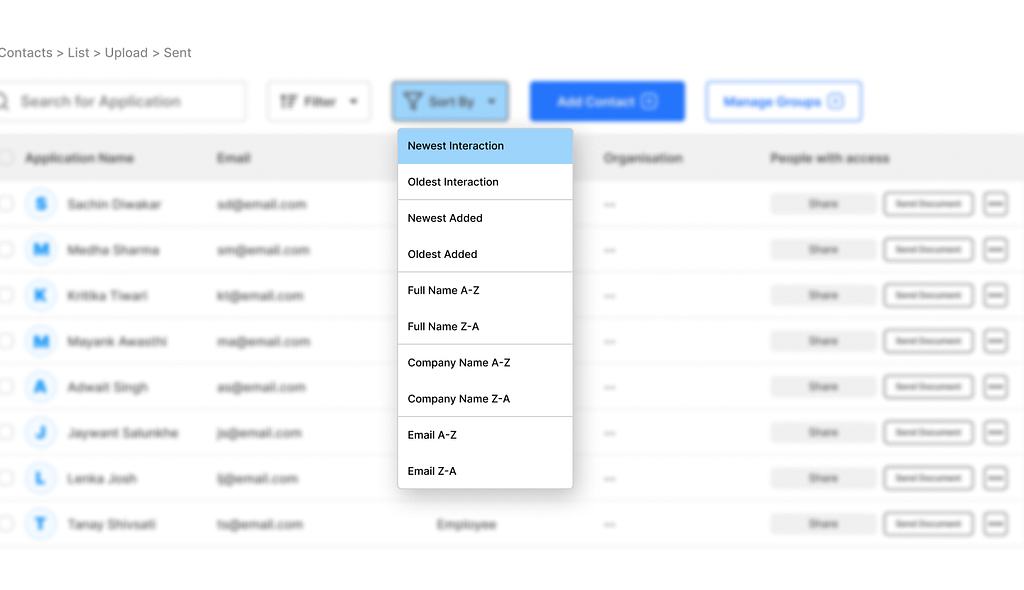1024x590 pixels.
Task: Click the Filter funnel icon
Action: click(290, 101)
